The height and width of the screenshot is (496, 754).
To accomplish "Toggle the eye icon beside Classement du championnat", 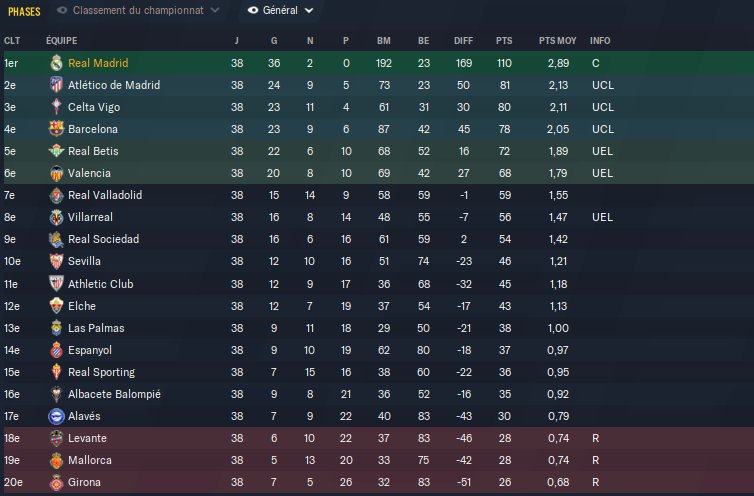I will click(x=64, y=10).
